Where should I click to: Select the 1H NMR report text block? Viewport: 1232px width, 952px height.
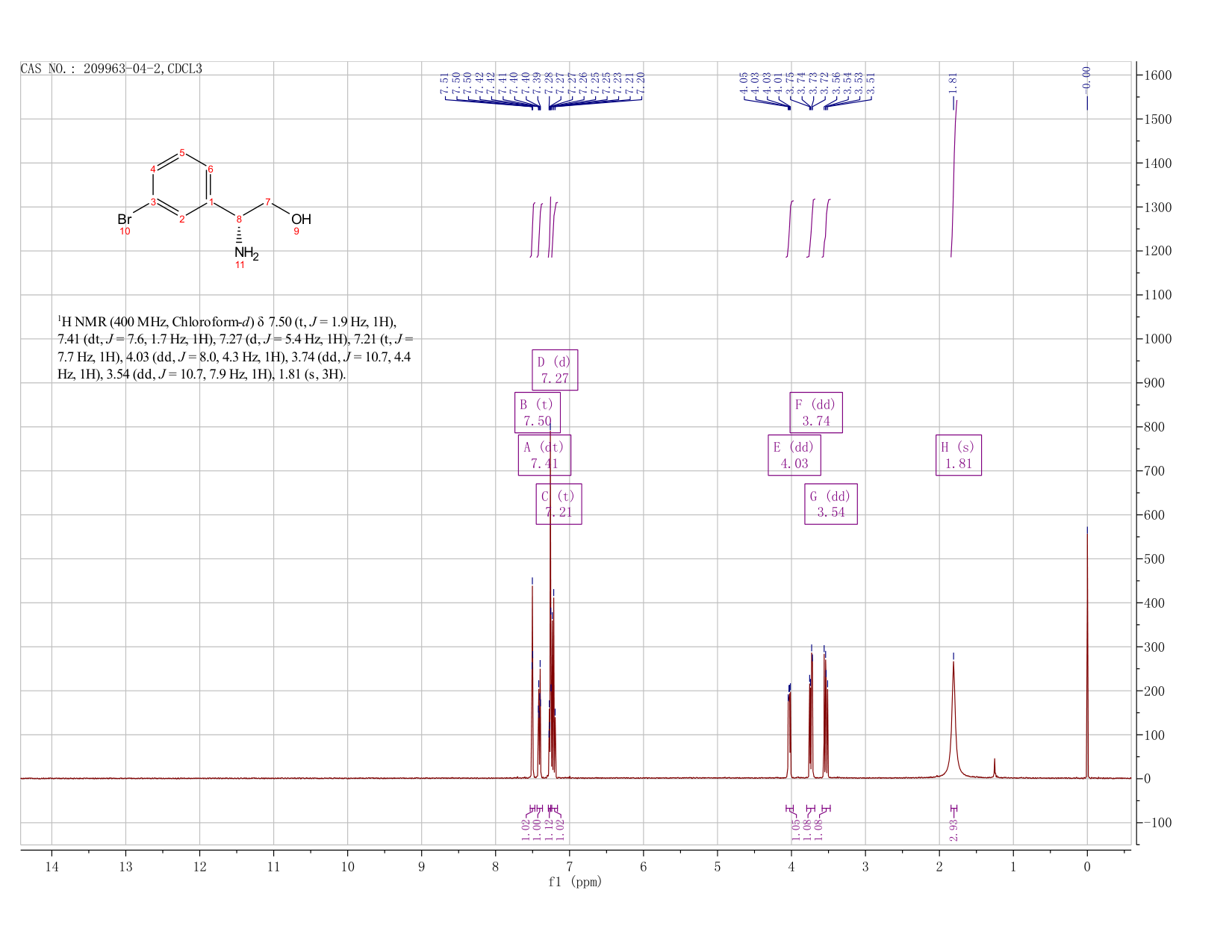click(x=234, y=348)
